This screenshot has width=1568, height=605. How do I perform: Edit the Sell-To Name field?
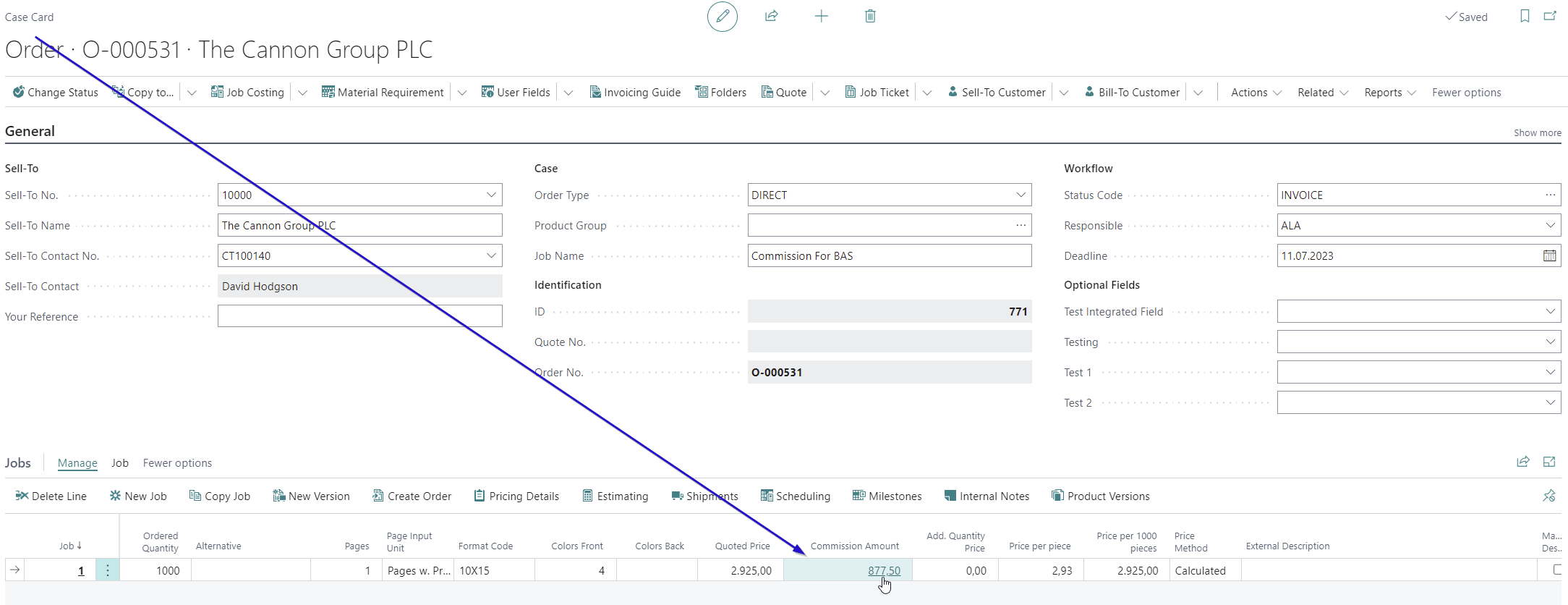[360, 225]
